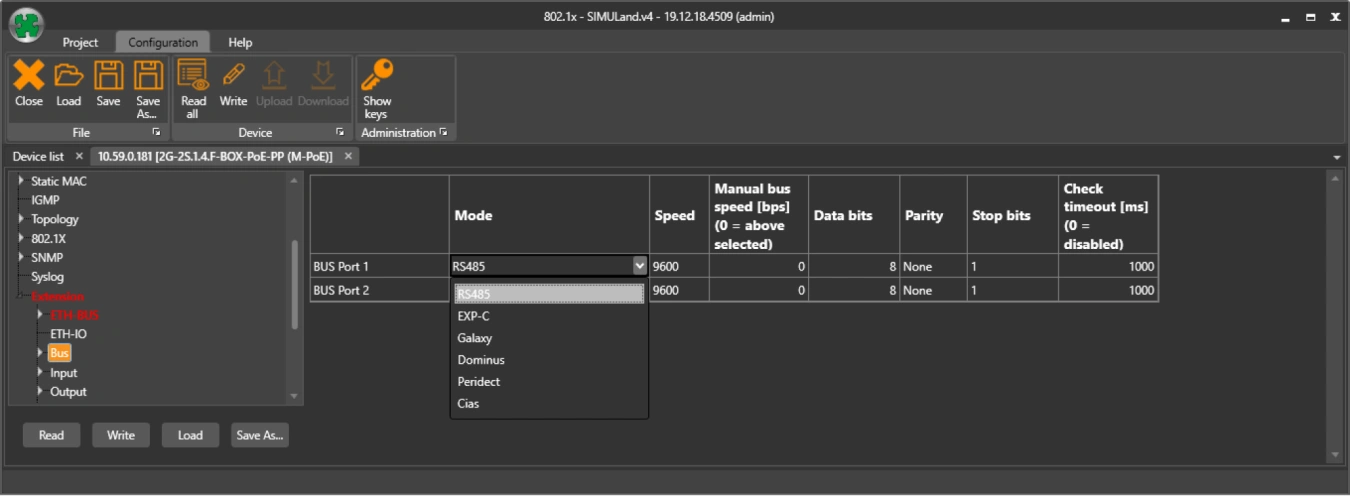Click the Close file icon in ribbon
This screenshot has width=1350, height=496.
pyautogui.click(x=29, y=76)
